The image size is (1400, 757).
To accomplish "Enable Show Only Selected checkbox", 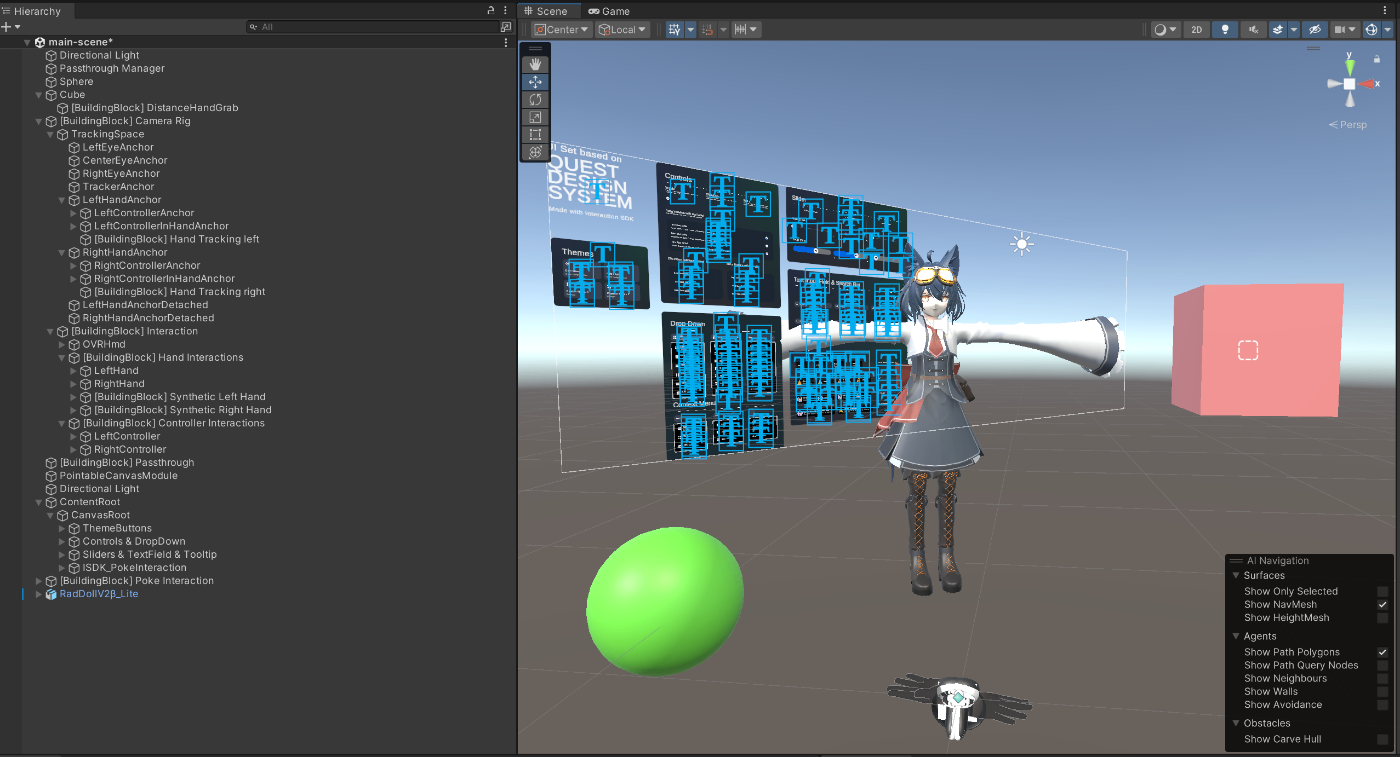I will pyautogui.click(x=1382, y=591).
